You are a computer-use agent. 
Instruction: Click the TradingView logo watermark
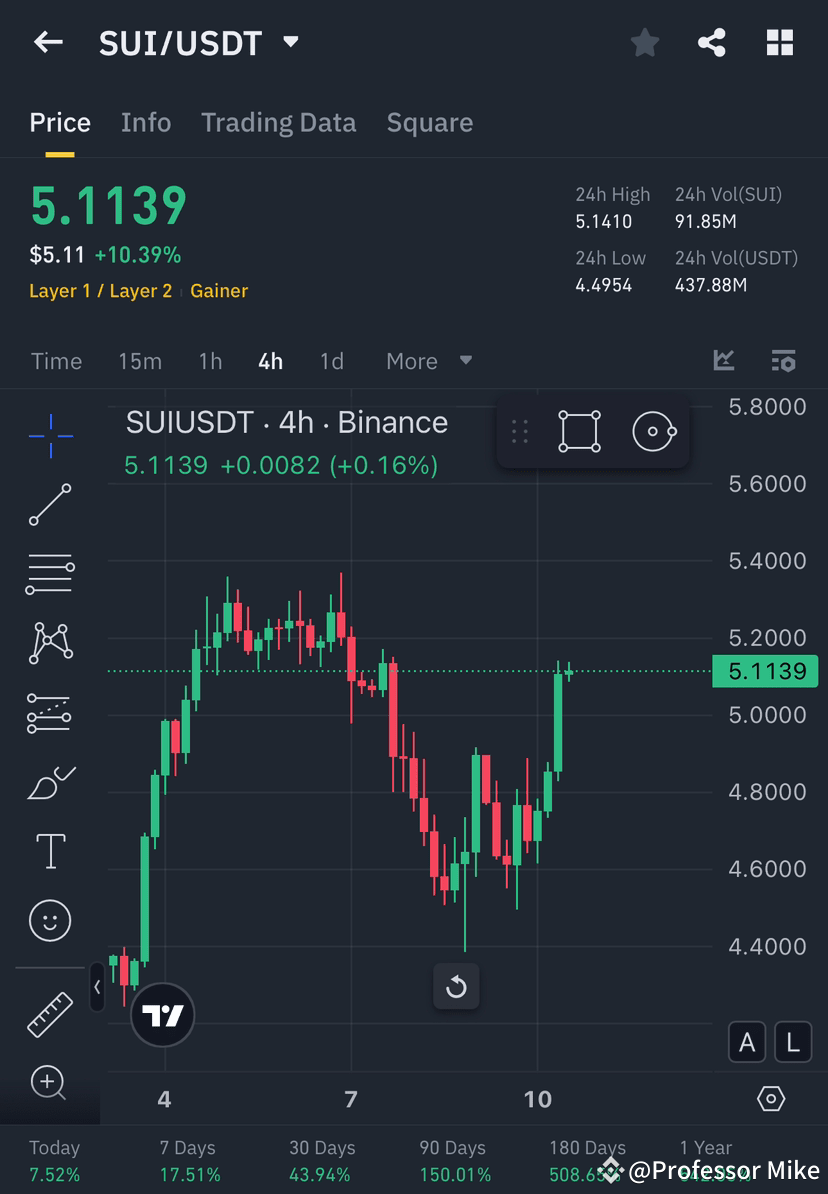click(162, 1015)
